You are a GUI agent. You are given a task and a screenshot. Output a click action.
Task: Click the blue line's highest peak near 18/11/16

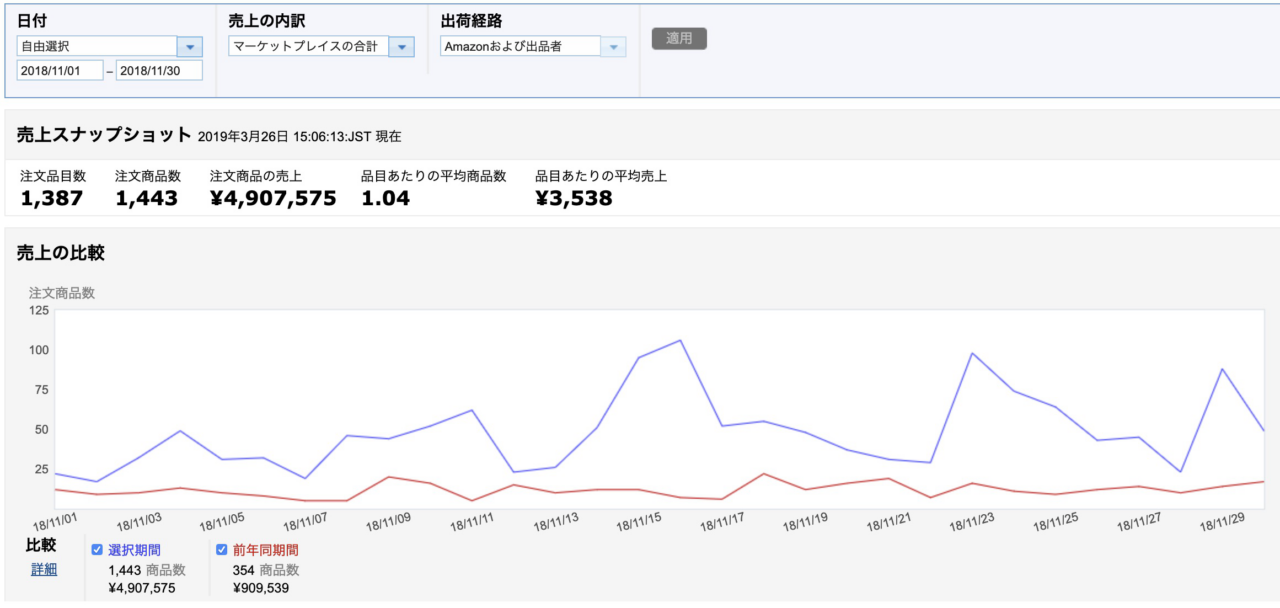pos(680,340)
